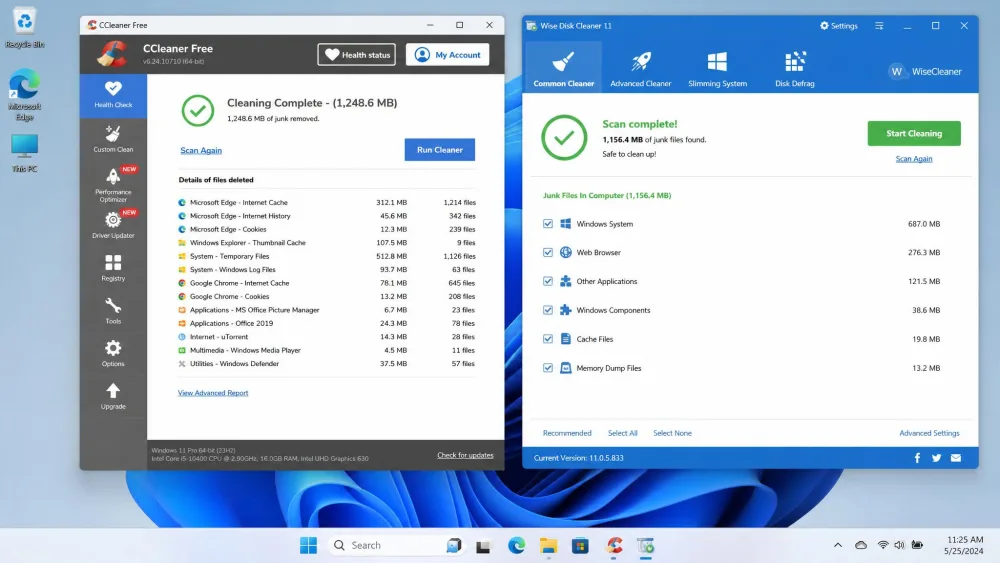Click Select None link
The width and height of the screenshot is (1000, 563).
coord(672,433)
